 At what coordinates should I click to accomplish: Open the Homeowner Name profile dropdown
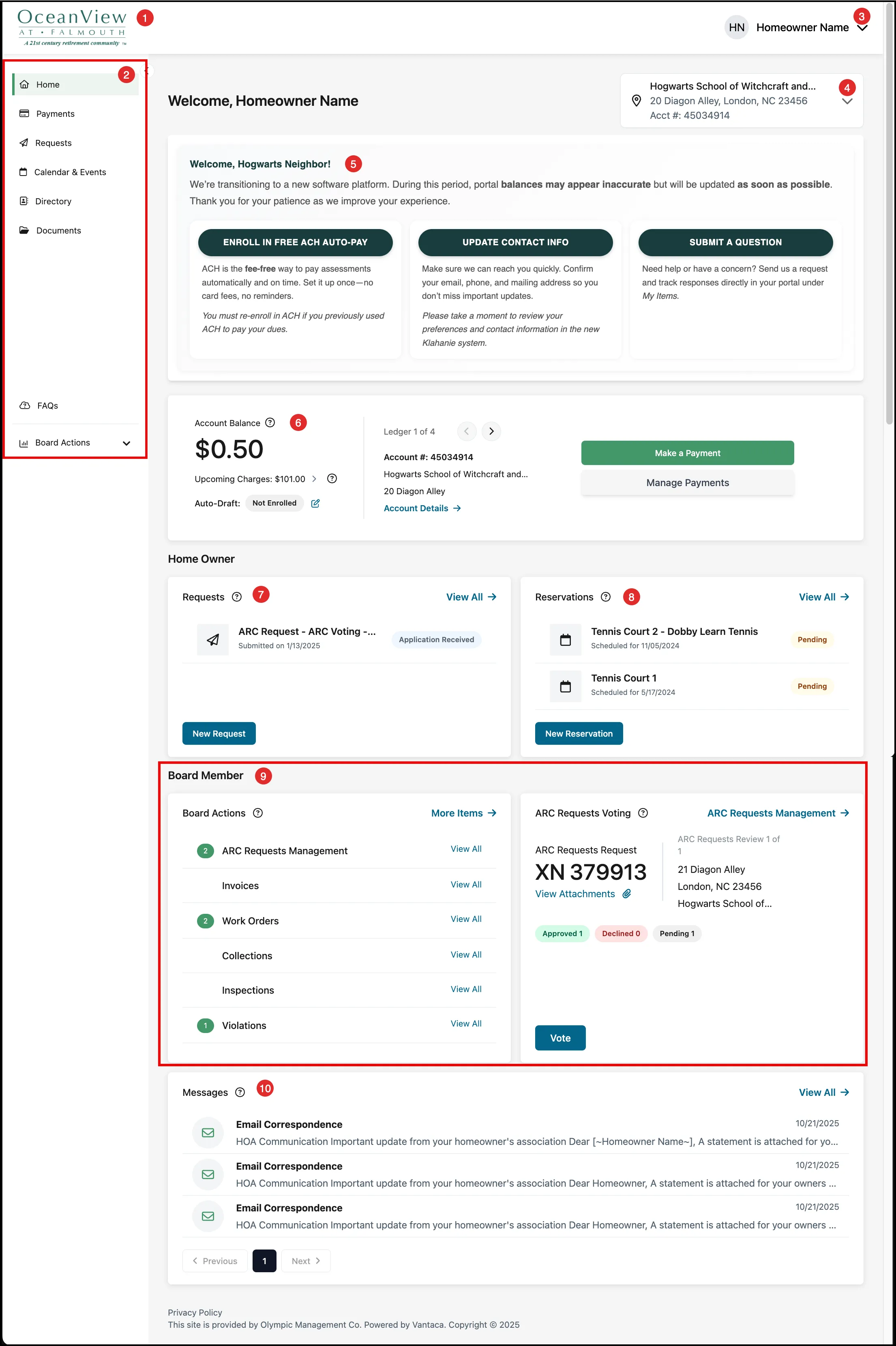pos(862,28)
